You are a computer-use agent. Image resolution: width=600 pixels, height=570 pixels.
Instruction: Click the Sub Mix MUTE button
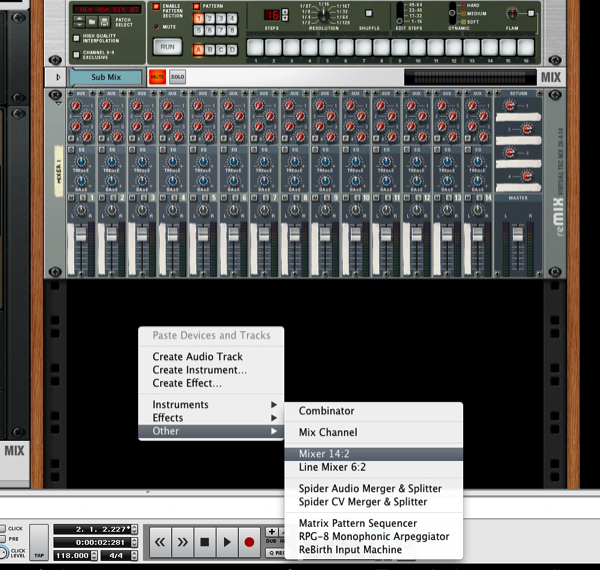[157, 77]
